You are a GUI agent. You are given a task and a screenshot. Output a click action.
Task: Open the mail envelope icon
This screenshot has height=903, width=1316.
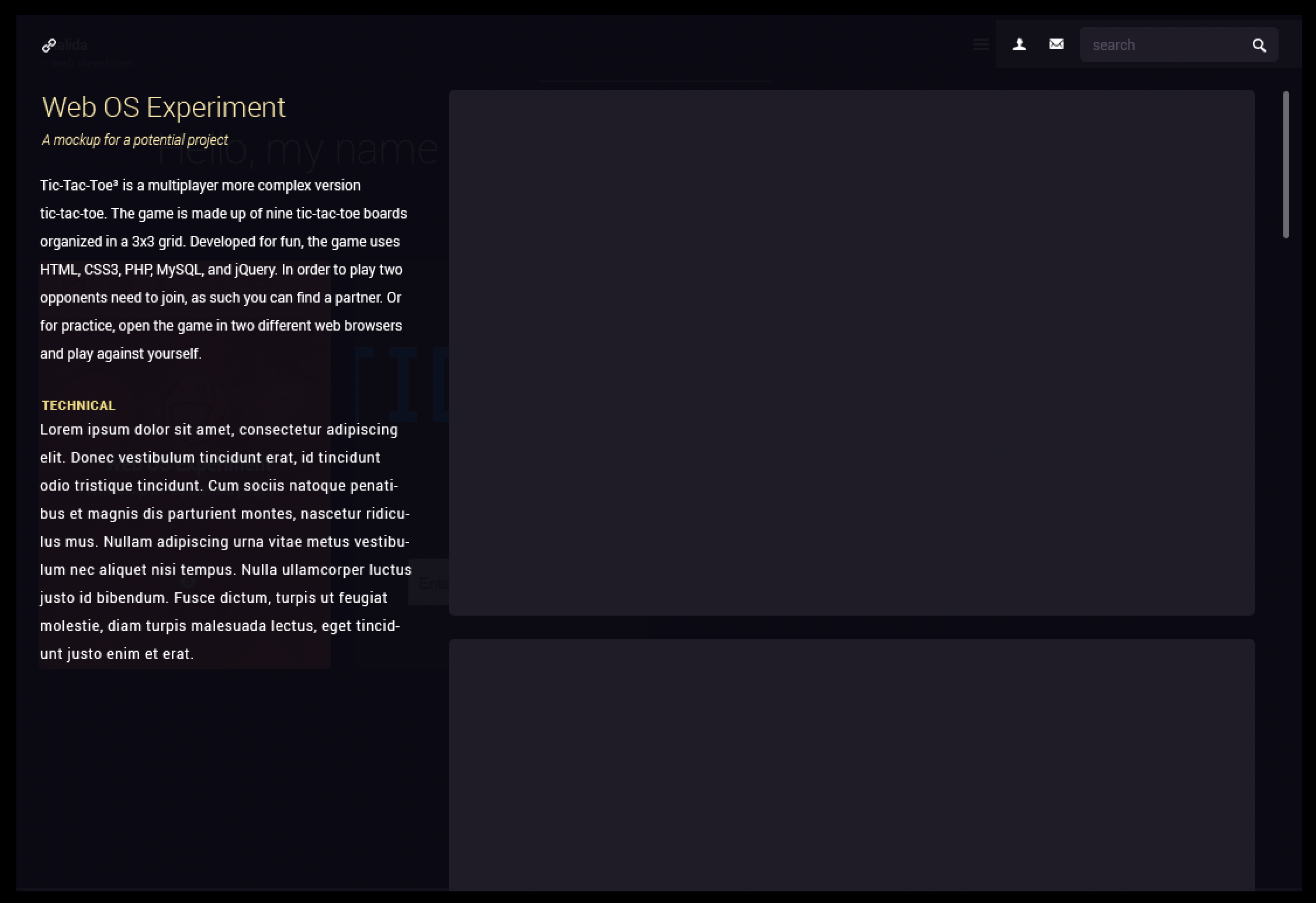coord(1056,44)
